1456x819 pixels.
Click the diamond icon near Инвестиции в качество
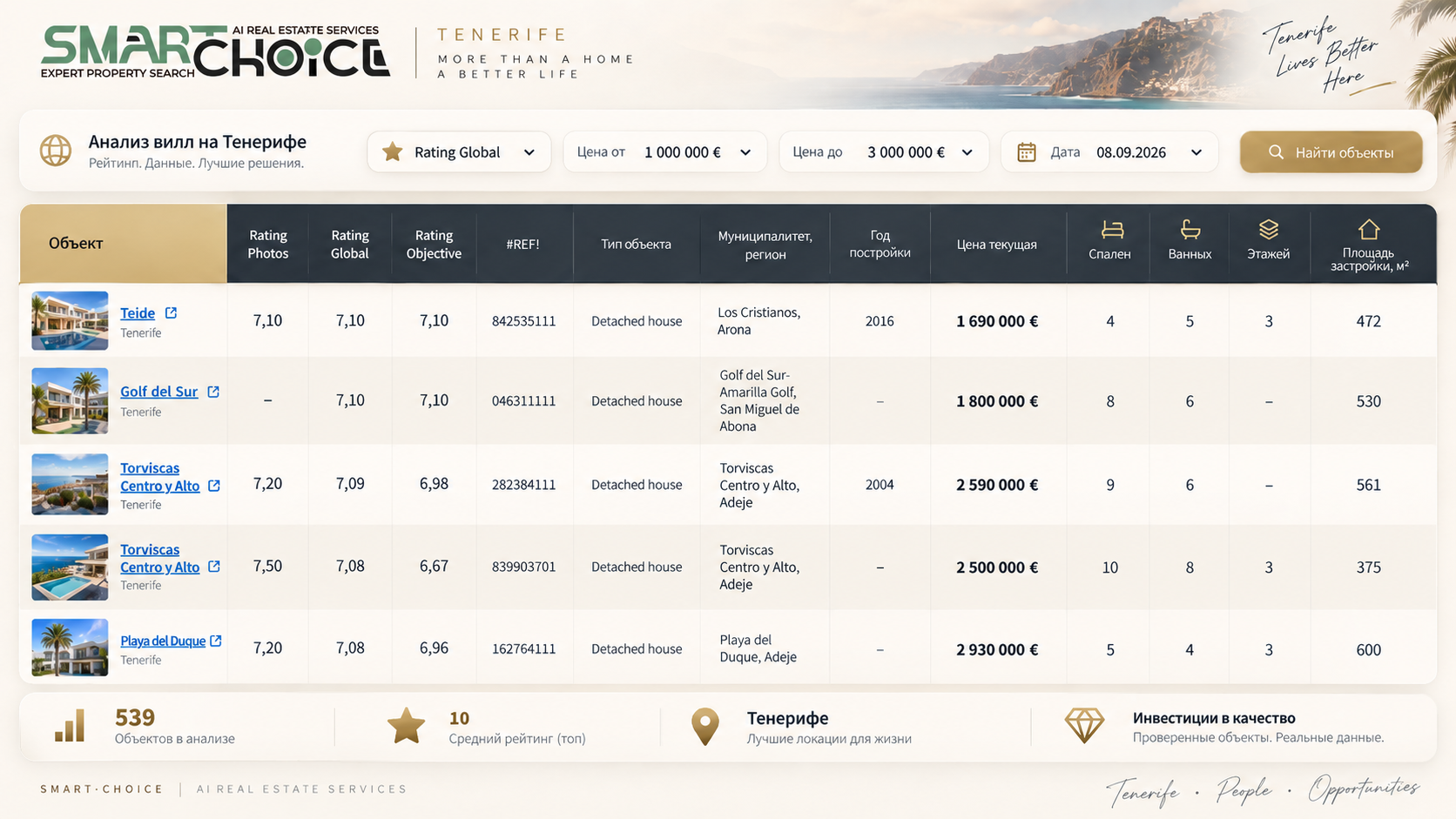(x=1084, y=725)
